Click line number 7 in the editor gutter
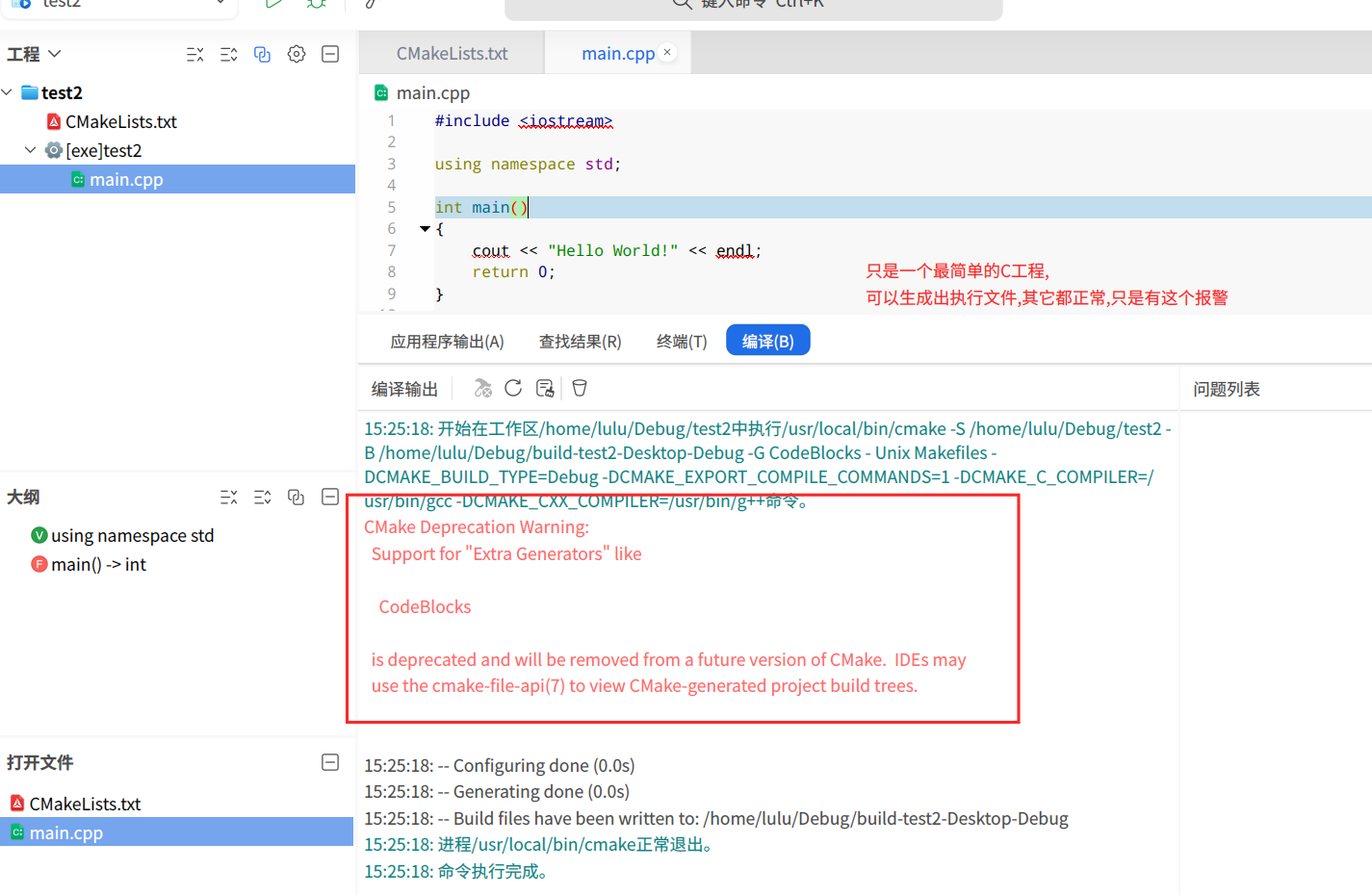This screenshot has width=1372, height=895. (x=391, y=250)
